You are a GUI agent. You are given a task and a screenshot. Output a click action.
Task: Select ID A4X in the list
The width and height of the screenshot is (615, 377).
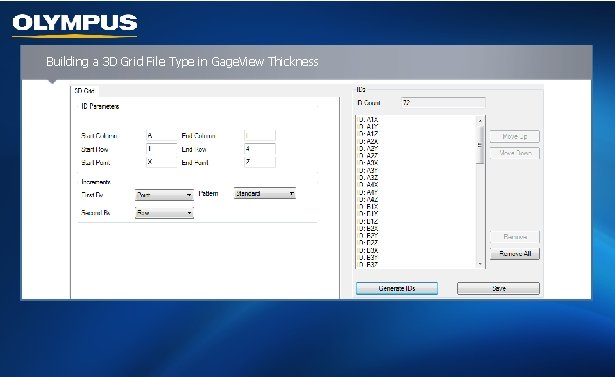tap(368, 185)
